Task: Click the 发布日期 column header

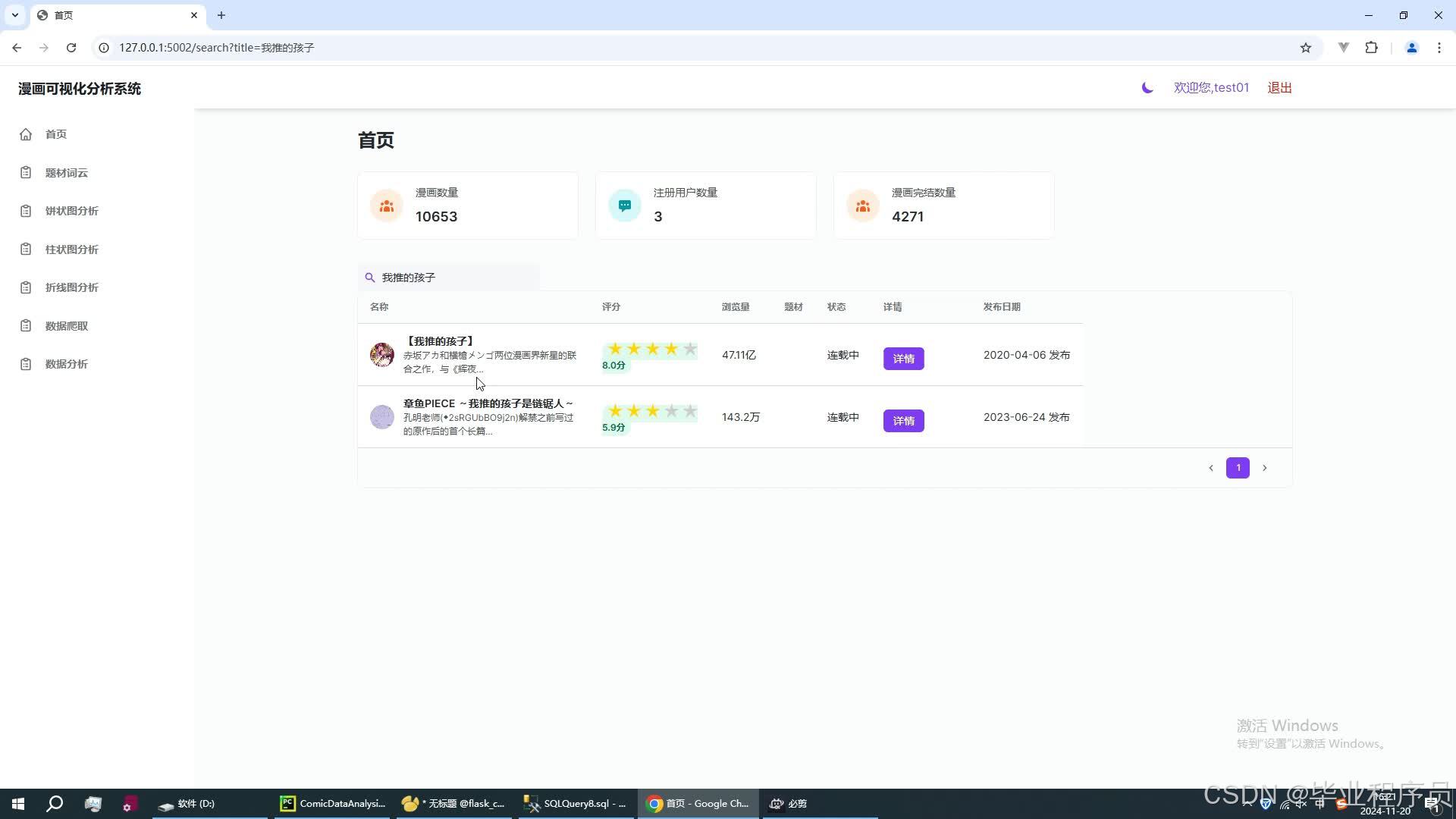Action: (x=1002, y=307)
